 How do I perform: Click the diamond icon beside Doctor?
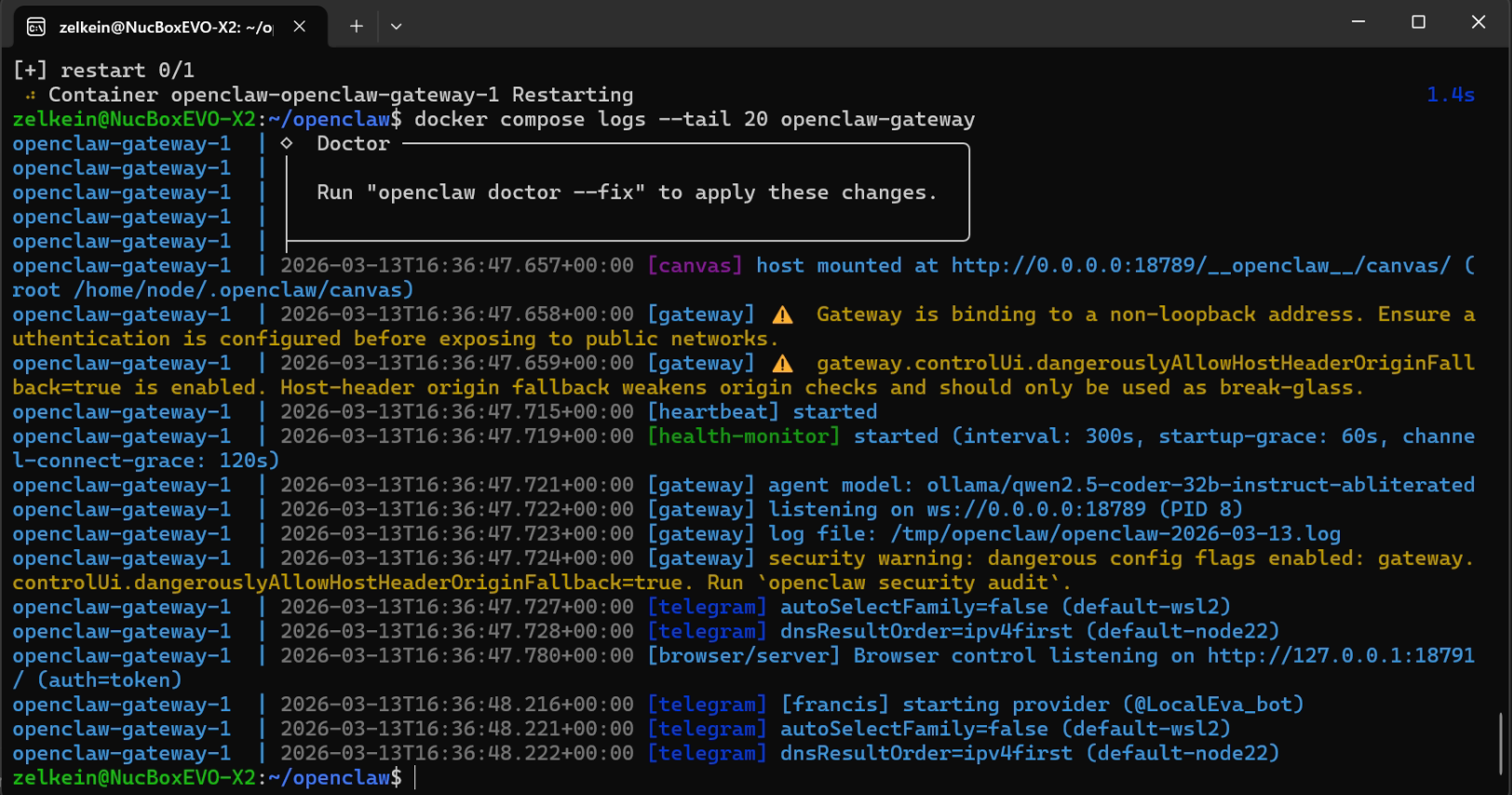click(x=287, y=143)
